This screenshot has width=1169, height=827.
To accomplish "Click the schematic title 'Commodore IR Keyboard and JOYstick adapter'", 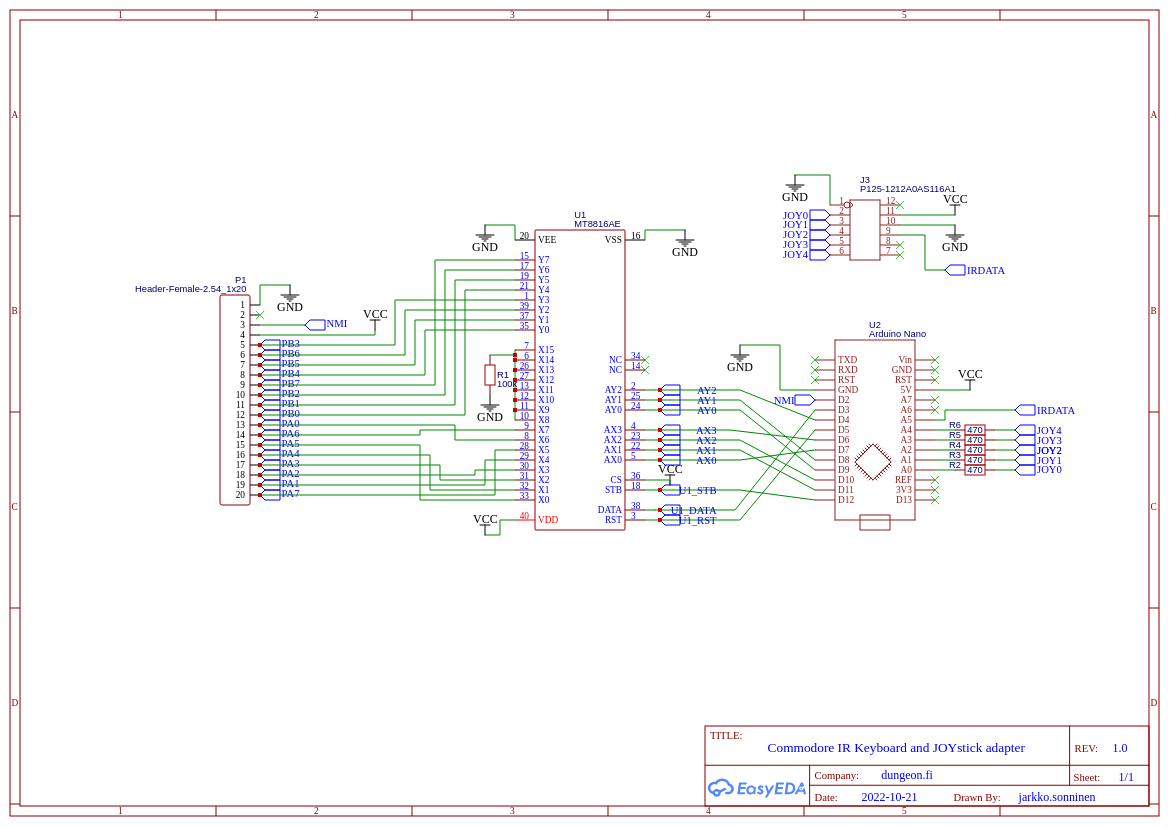I will coord(895,748).
